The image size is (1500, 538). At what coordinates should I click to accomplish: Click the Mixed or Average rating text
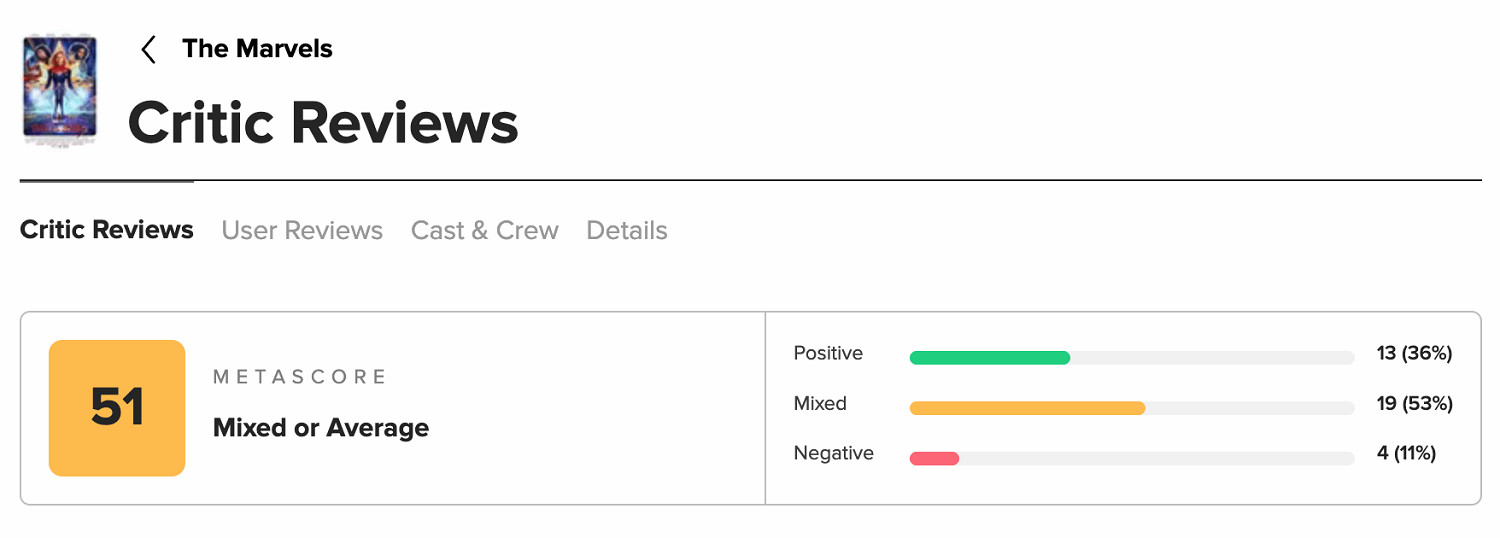pyautogui.click(x=321, y=428)
